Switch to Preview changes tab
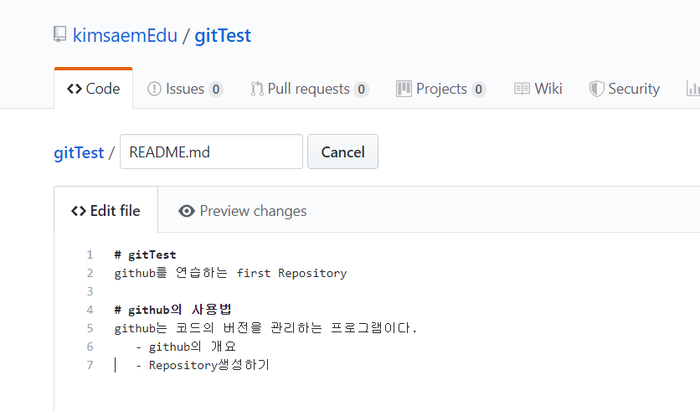The height and width of the screenshot is (411, 700). click(x=242, y=211)
